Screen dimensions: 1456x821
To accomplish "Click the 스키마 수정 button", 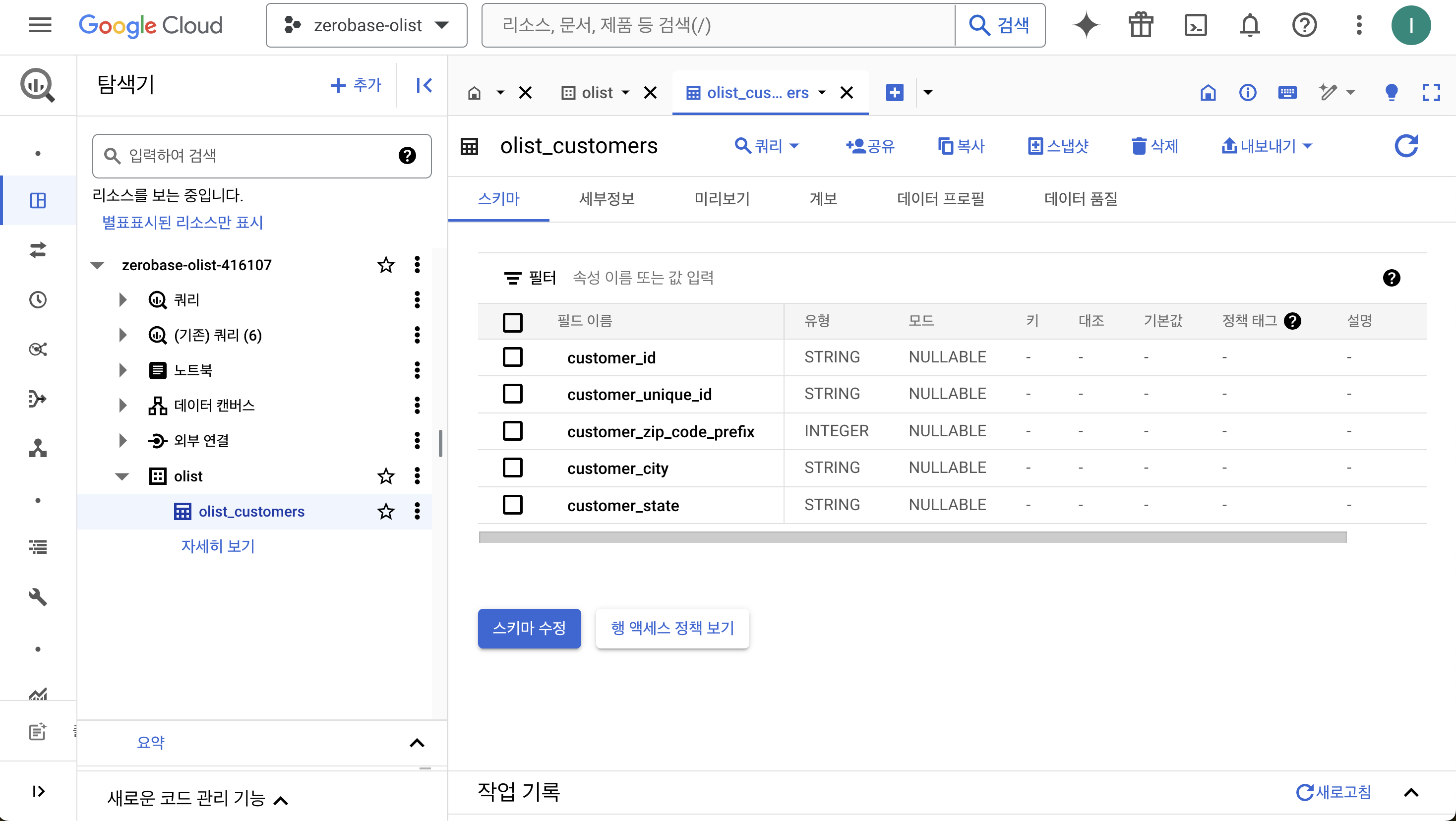I will point(529,628).
